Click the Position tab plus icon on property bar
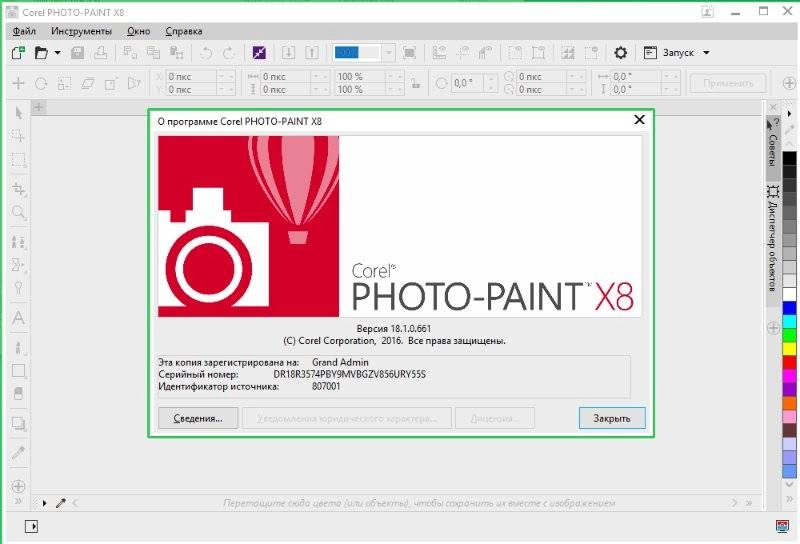The width and height of the screenshot is (800, 544). (x=18, y=83)
